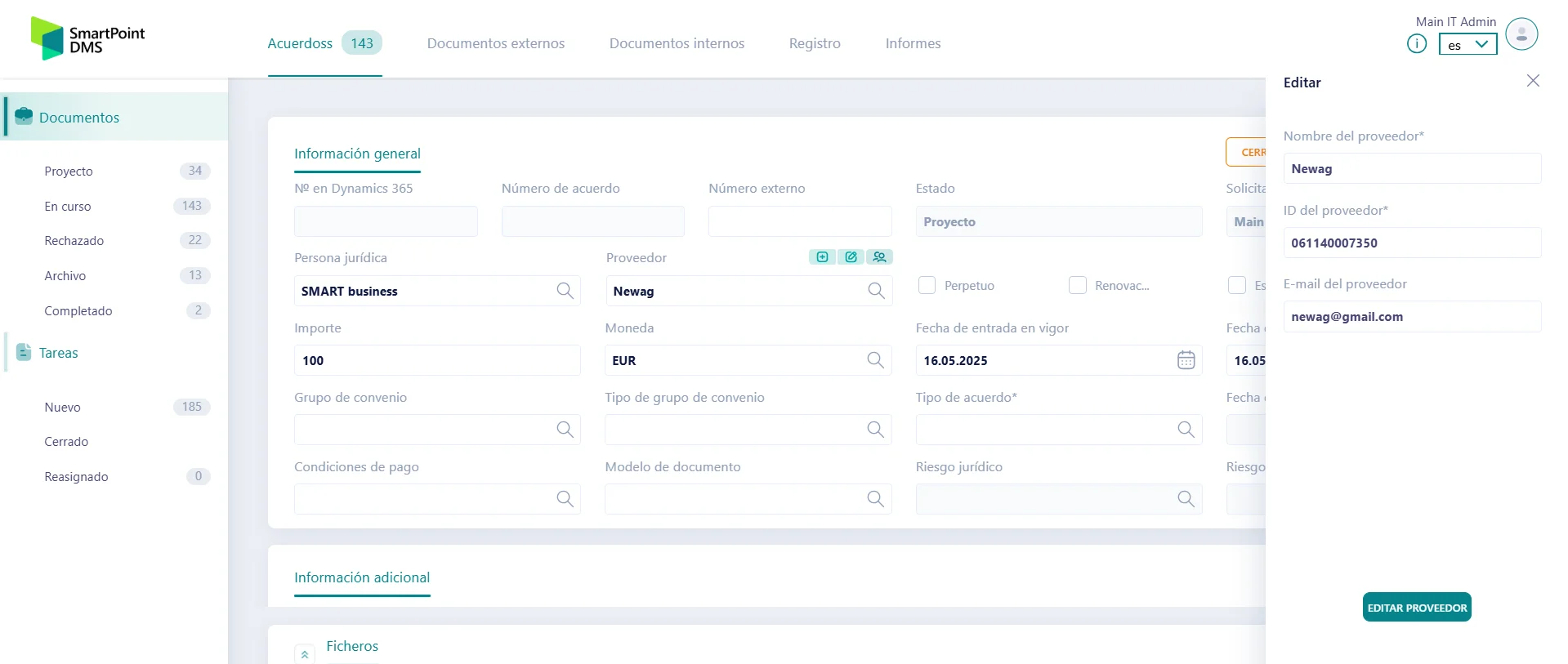Toggle the Renovac... checkbox
Viewport: 1568px width, 664px height.
click(1078, 285)
